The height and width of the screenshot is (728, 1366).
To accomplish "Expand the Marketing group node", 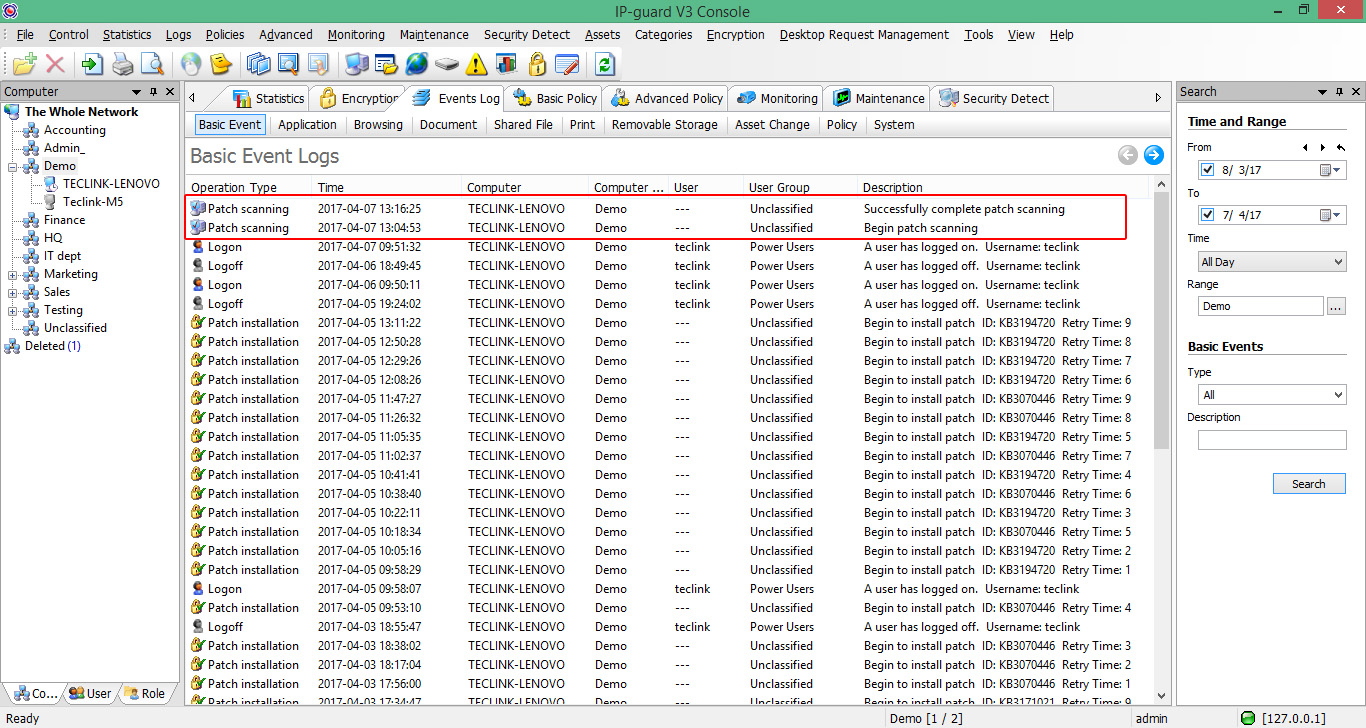I will click(x=13, y=274).
